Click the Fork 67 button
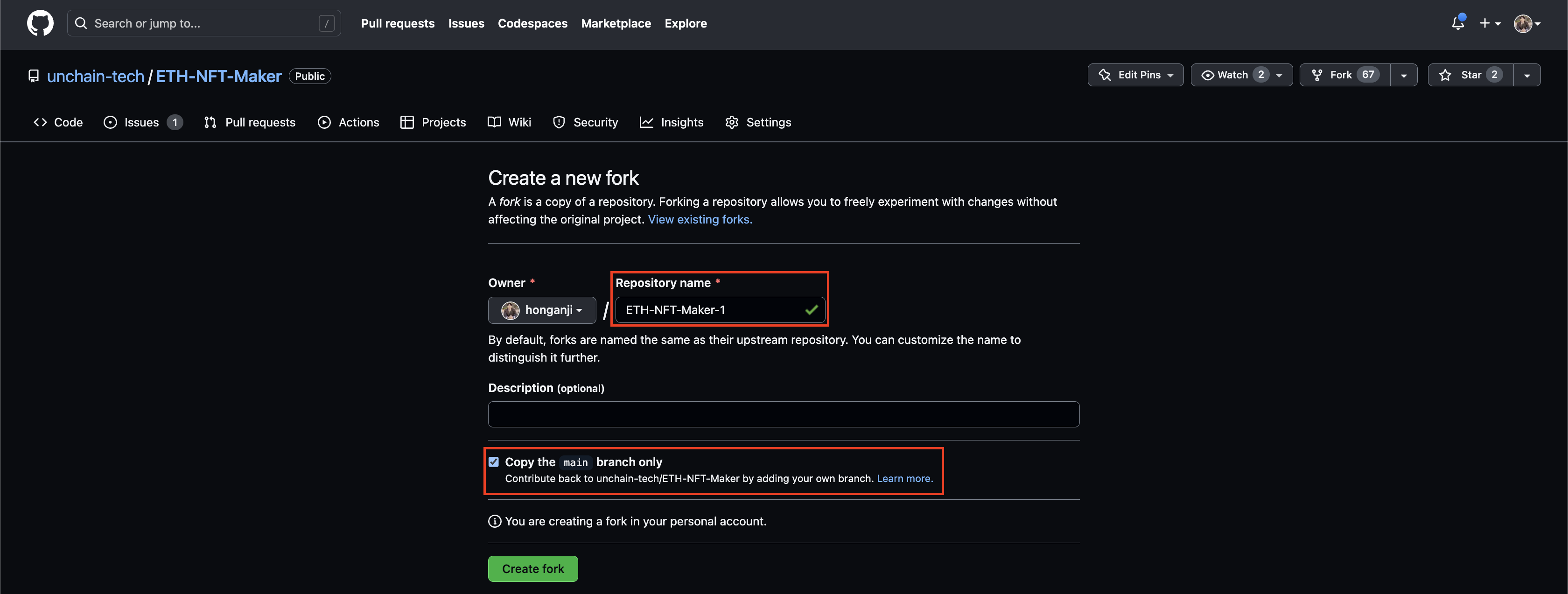This screenshot has height=594, width=1568. 1345,75
